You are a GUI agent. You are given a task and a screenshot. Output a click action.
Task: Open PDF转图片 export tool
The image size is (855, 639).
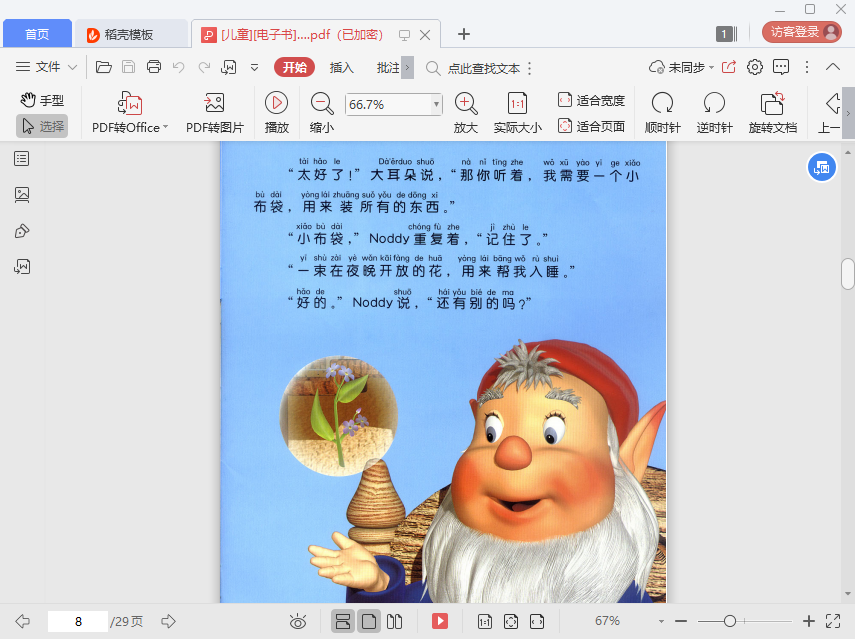[x=215, y=113]
